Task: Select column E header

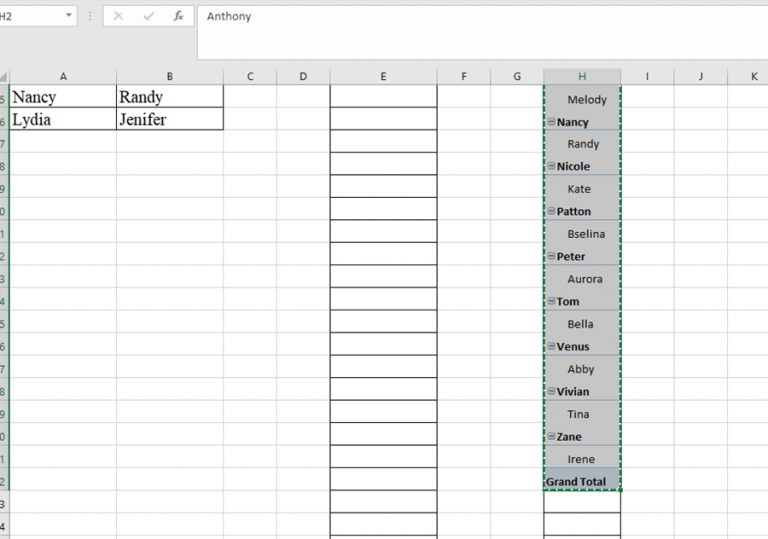Action: (x=383, y=76)
